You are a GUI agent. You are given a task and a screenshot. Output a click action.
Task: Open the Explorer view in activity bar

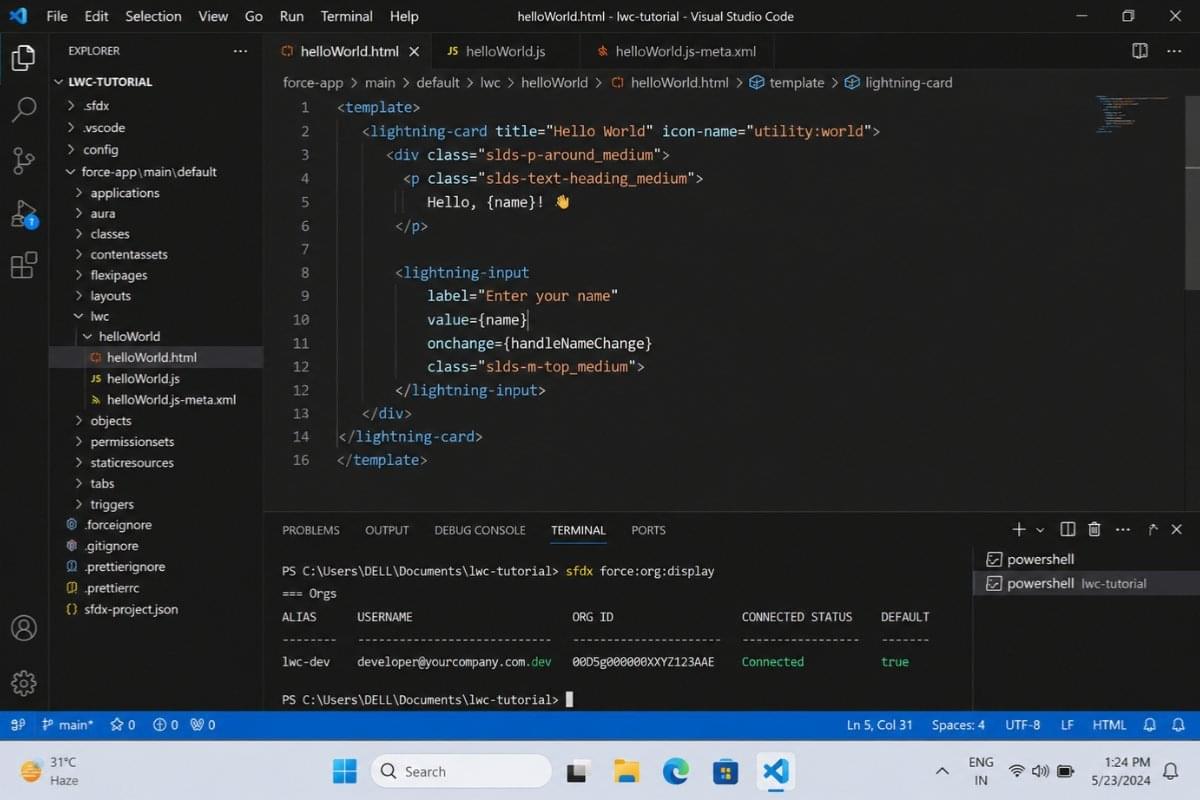click(23, 58)
